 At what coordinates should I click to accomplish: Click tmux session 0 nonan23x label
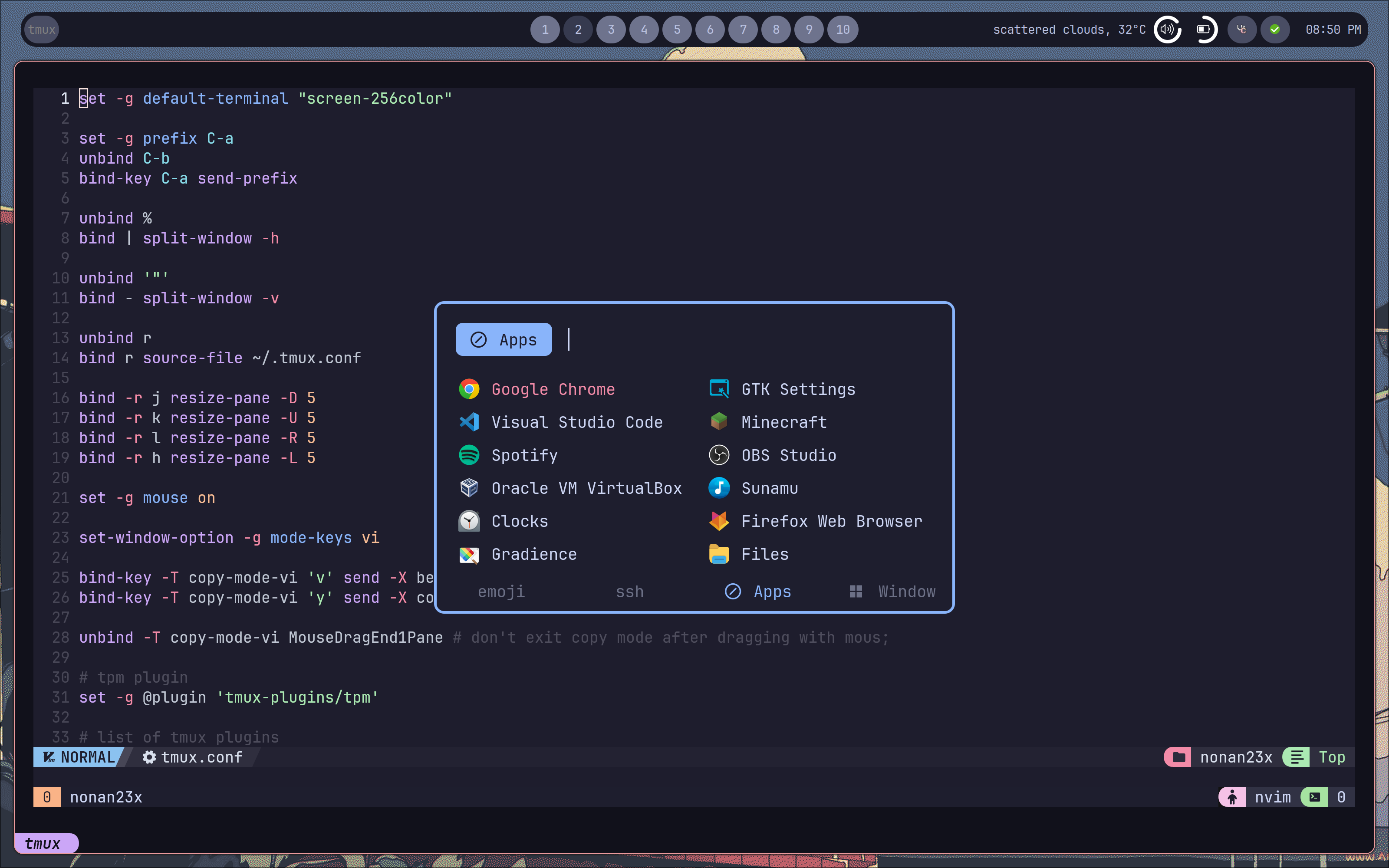[x=89, y=797]
